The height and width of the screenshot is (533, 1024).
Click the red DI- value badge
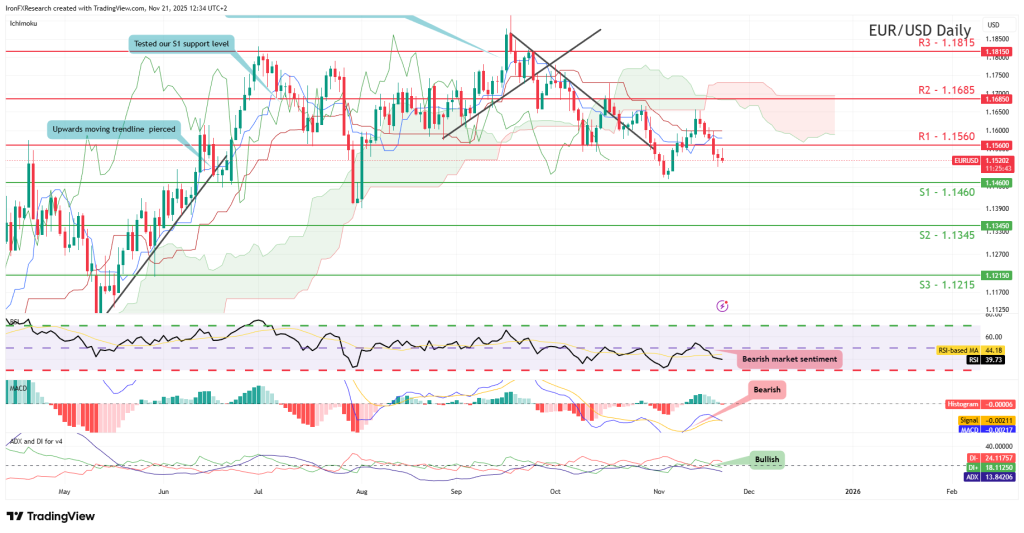[x=993, y=457]
